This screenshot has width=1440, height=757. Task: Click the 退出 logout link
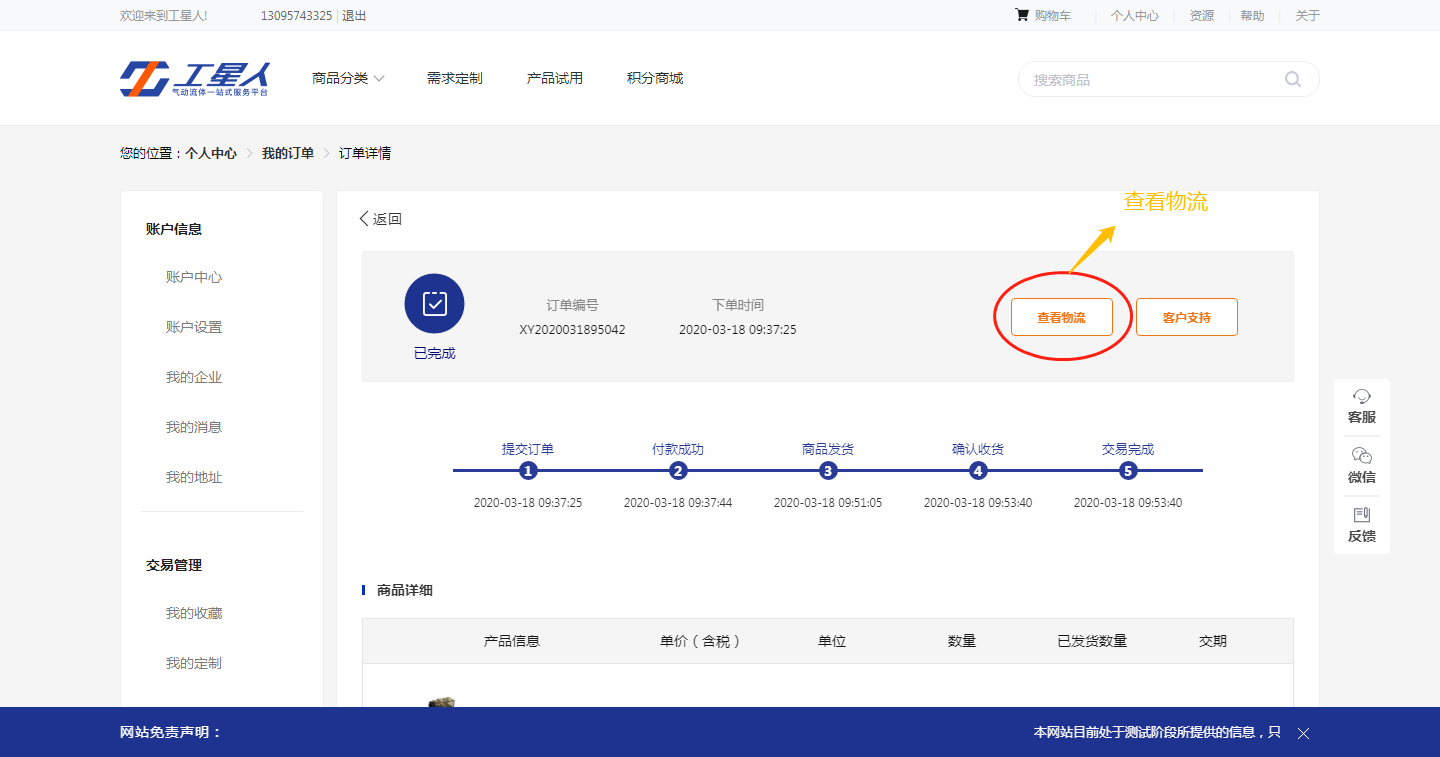(x=354, y=15)
